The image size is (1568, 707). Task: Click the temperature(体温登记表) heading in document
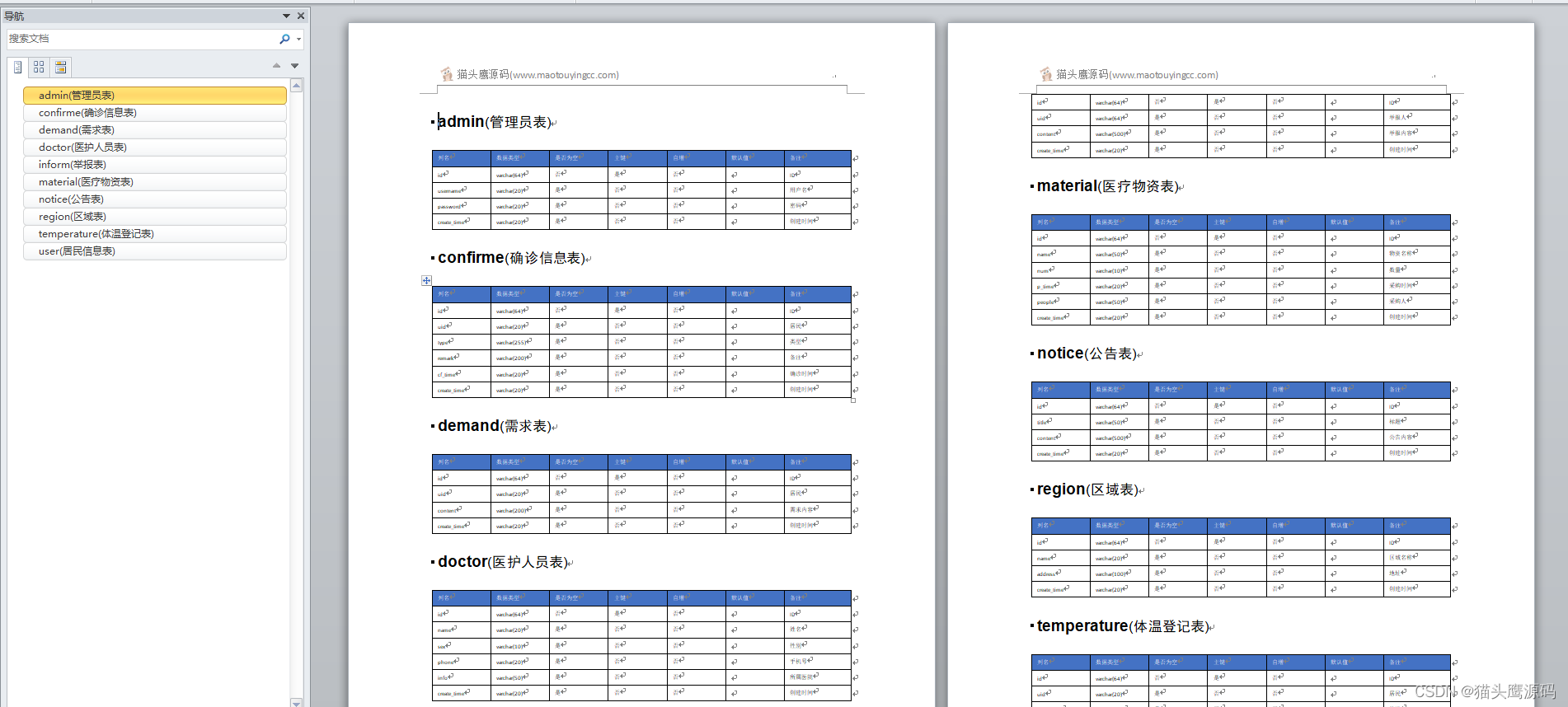click(x=1123, y=626)
